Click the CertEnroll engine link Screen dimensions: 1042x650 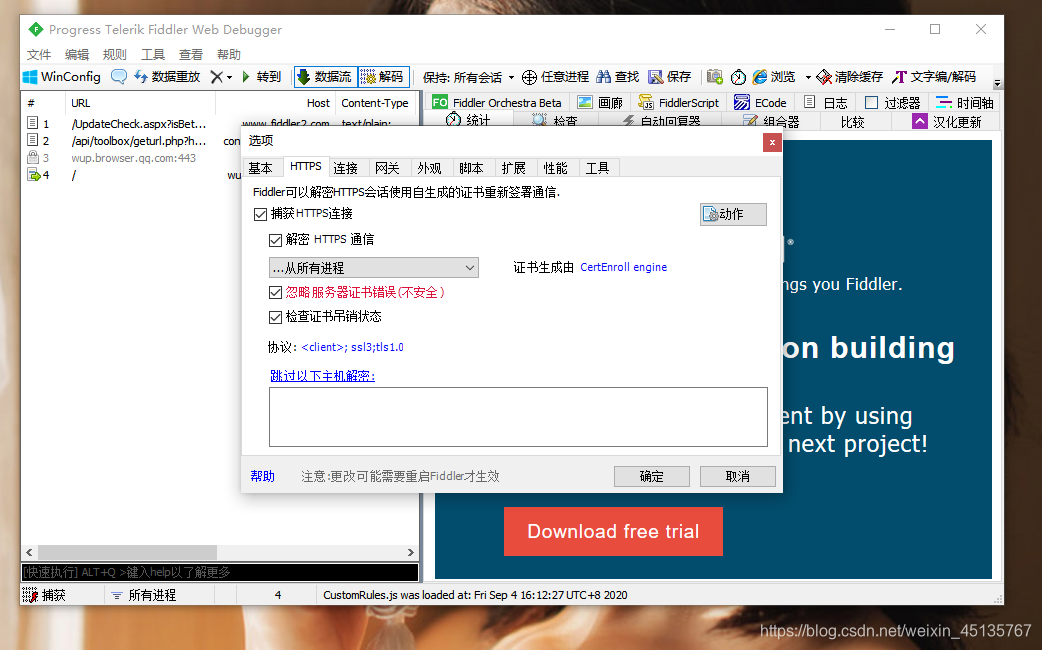pos(623,267)
